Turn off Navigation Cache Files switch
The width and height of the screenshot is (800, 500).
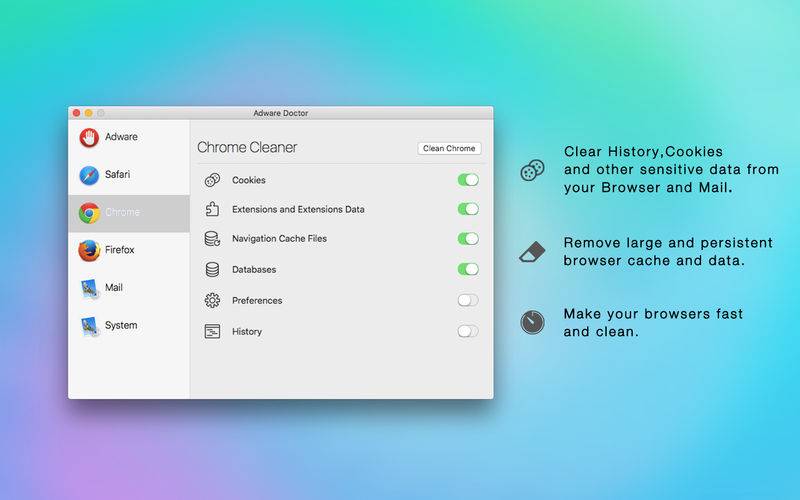[x=468, y=238]
